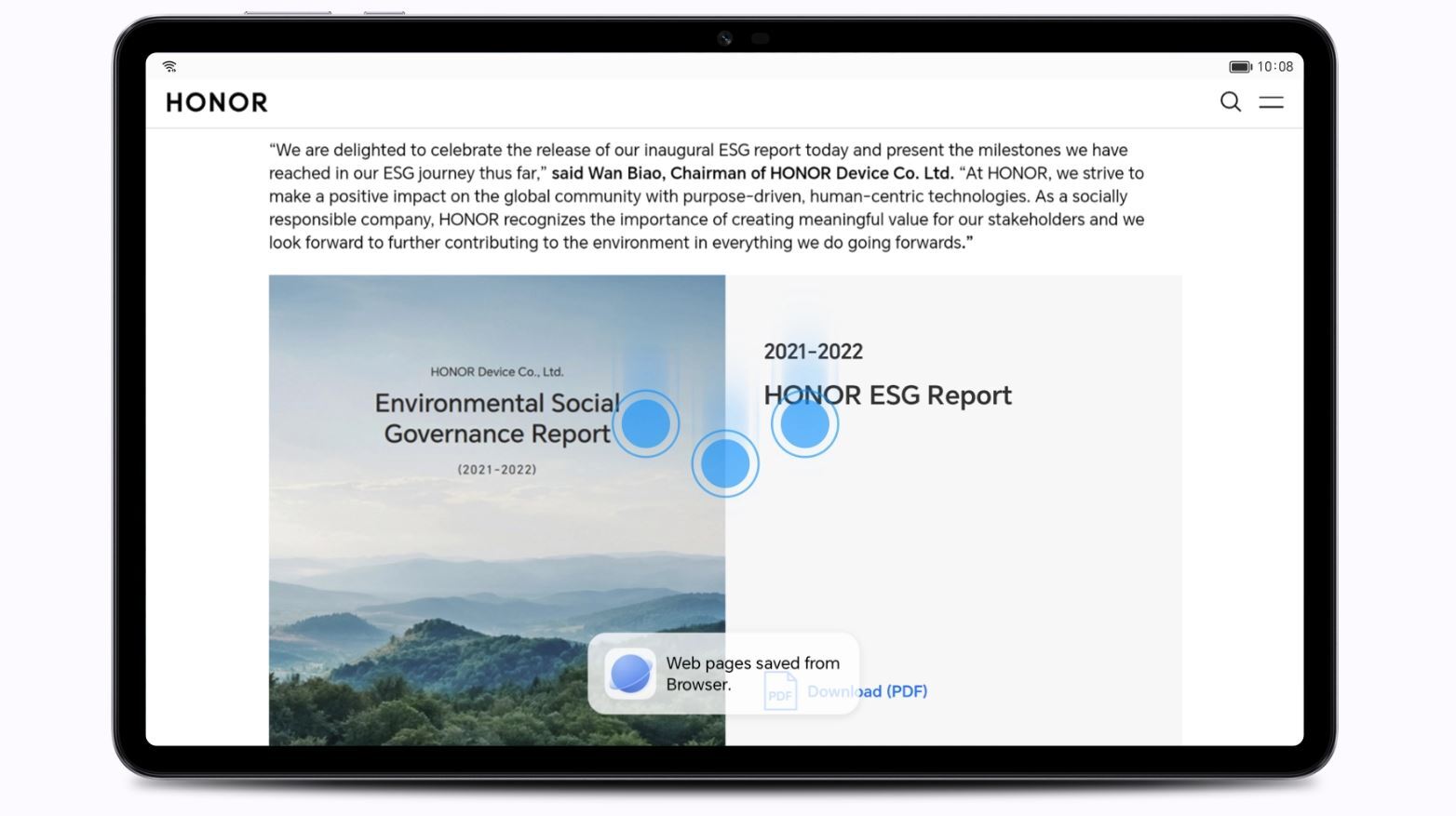Viewport: 1456px width, 816px height.
Task: Click the PDF file icon
Action: tap(780, 691)
